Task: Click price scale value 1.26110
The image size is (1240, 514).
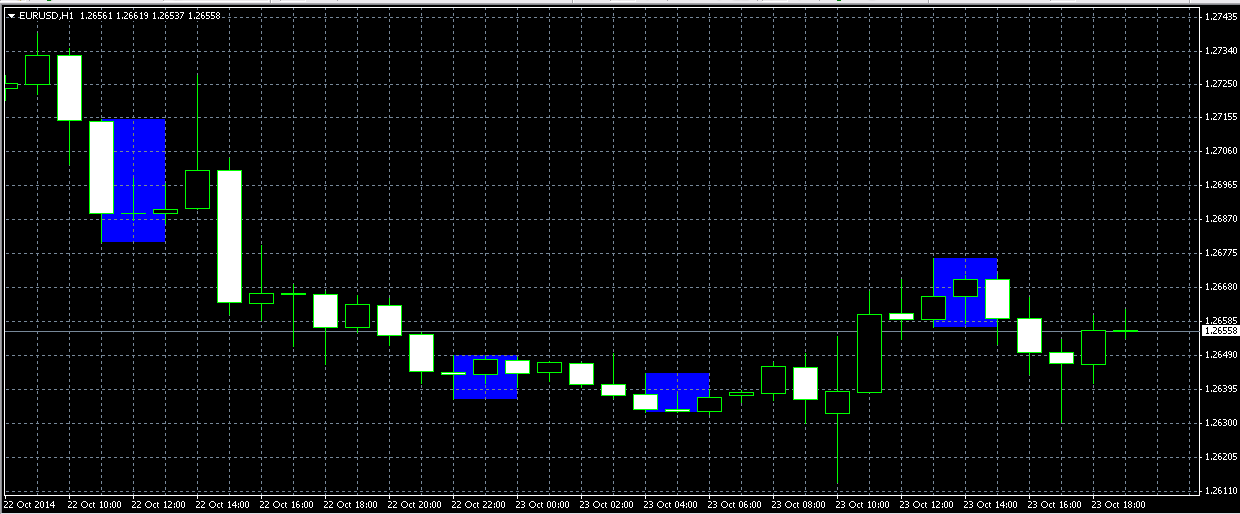Action: click(1221, 491)
